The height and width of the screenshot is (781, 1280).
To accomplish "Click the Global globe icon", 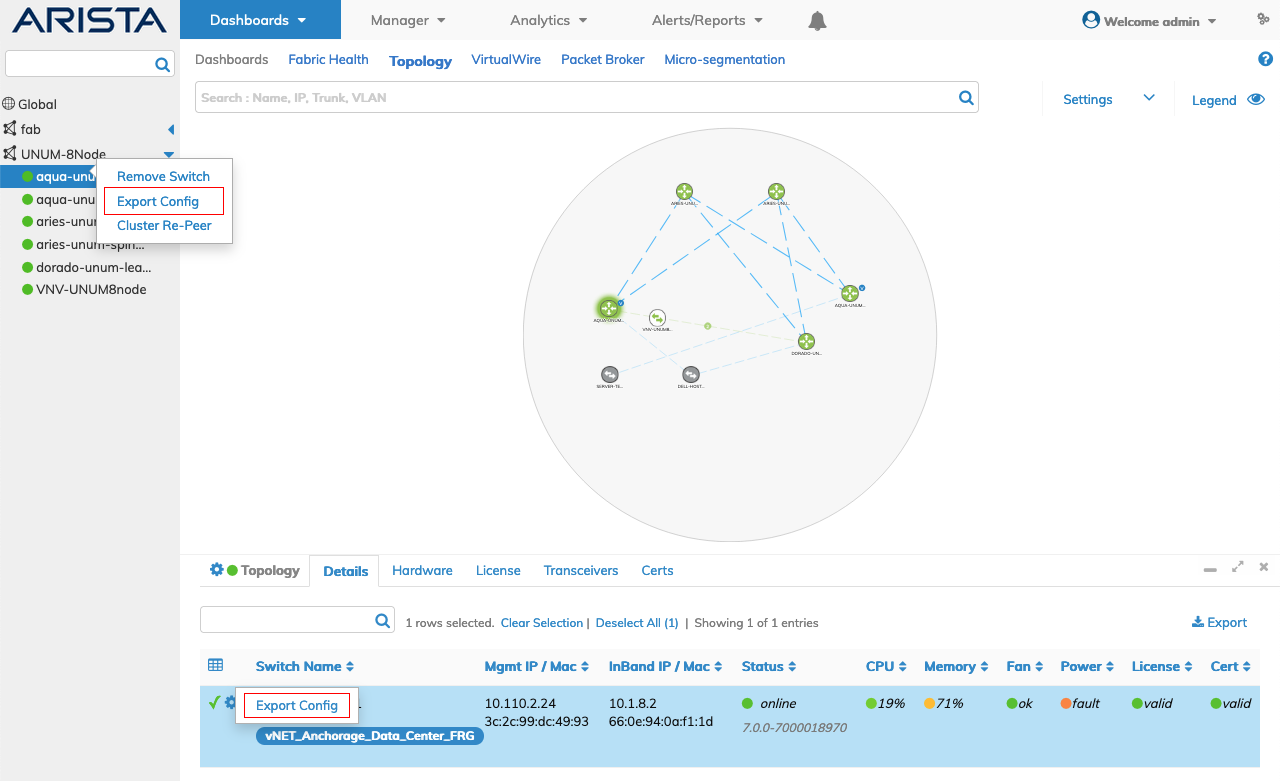I will (9, 104).
